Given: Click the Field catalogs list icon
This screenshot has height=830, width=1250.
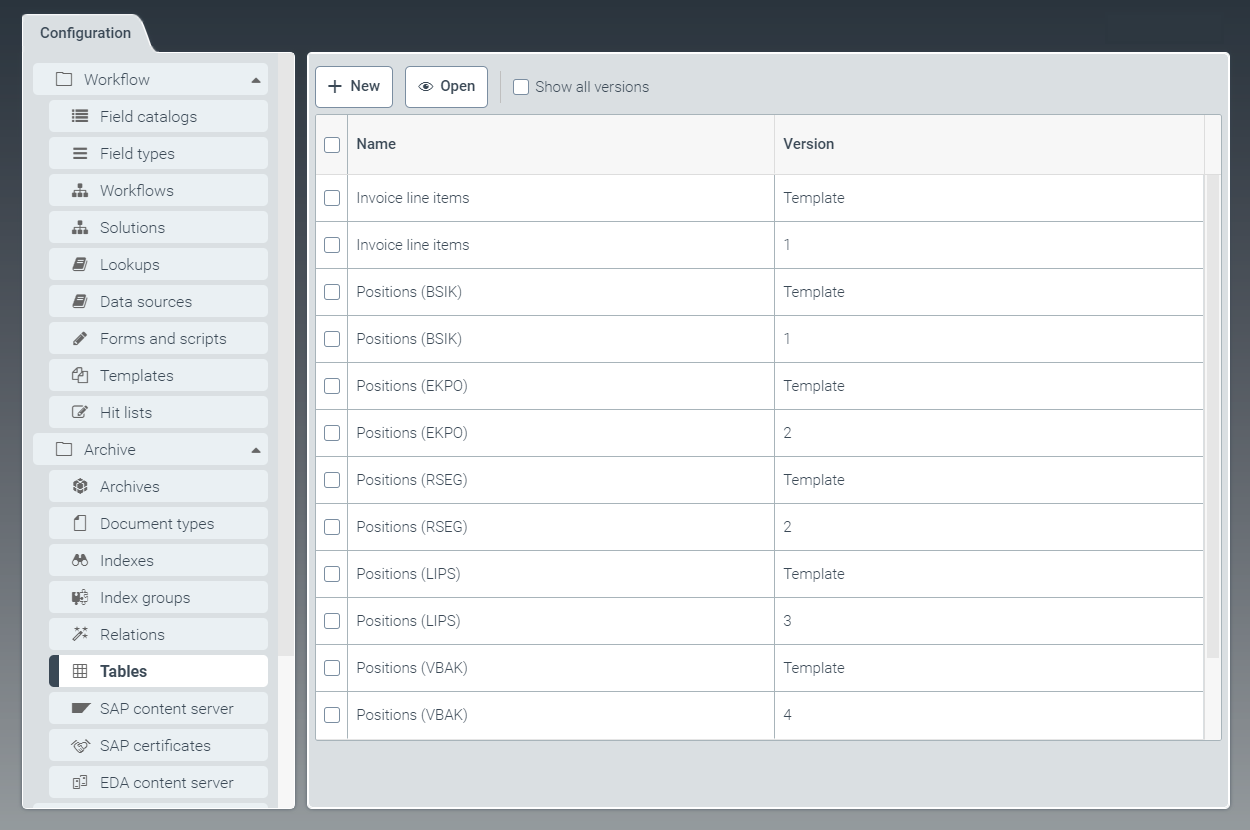Looking at the screenshot, I should coord(80,117).
